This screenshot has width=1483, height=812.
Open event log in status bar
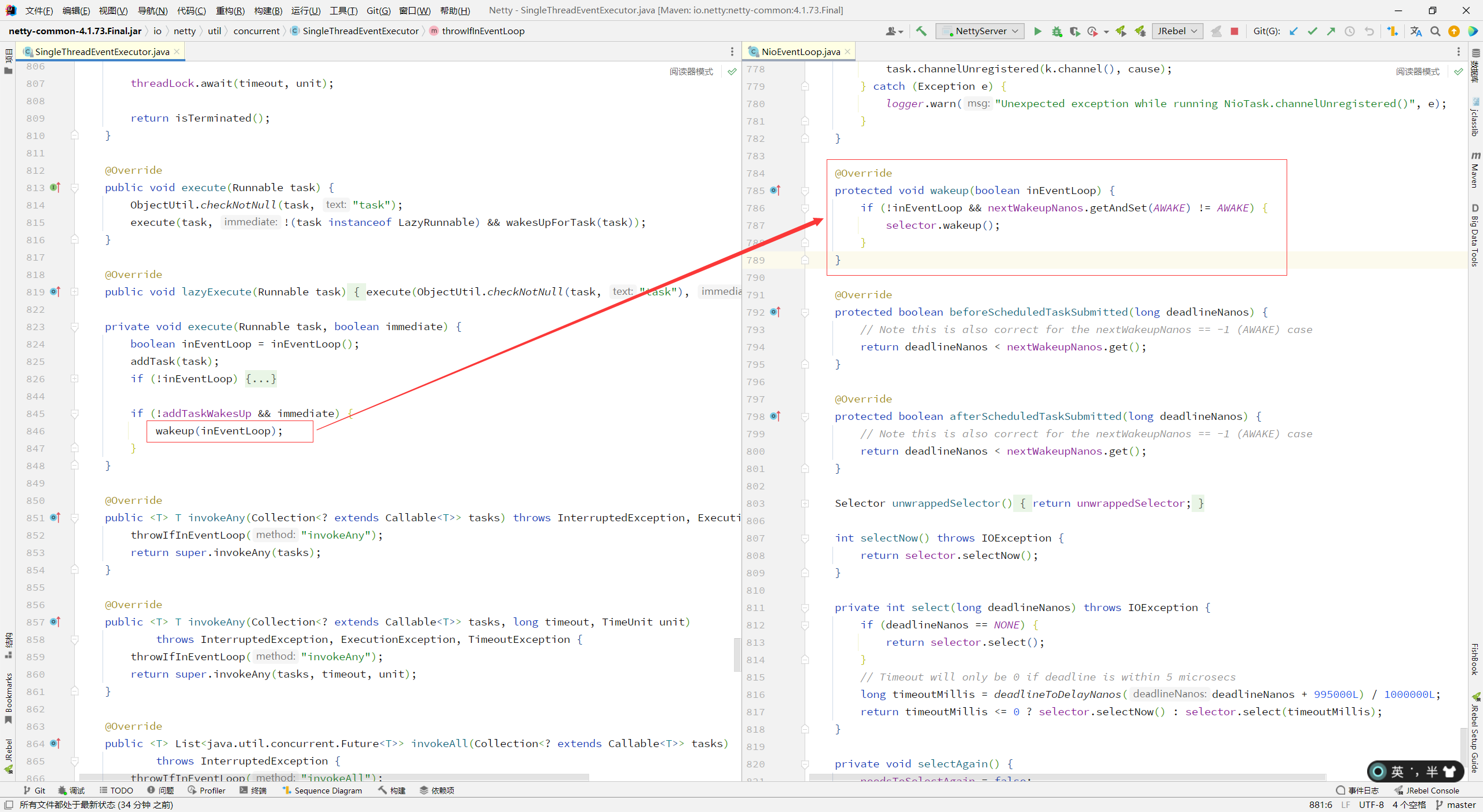click(1357, 790)
